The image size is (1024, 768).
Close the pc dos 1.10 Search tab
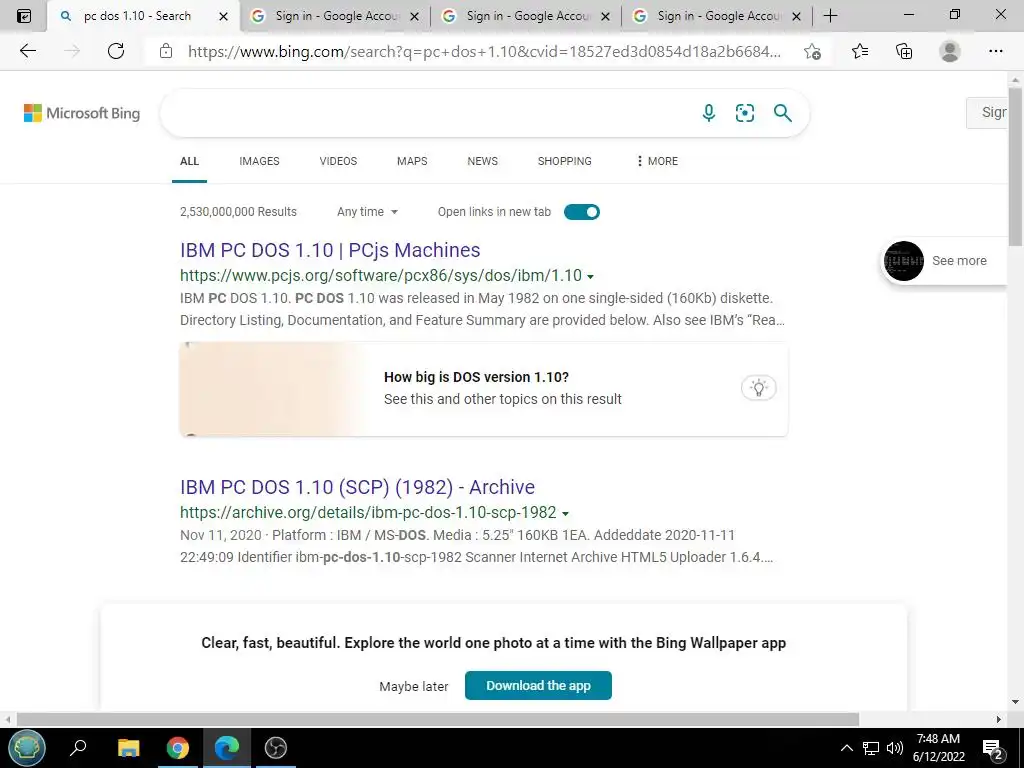(223, 16)
